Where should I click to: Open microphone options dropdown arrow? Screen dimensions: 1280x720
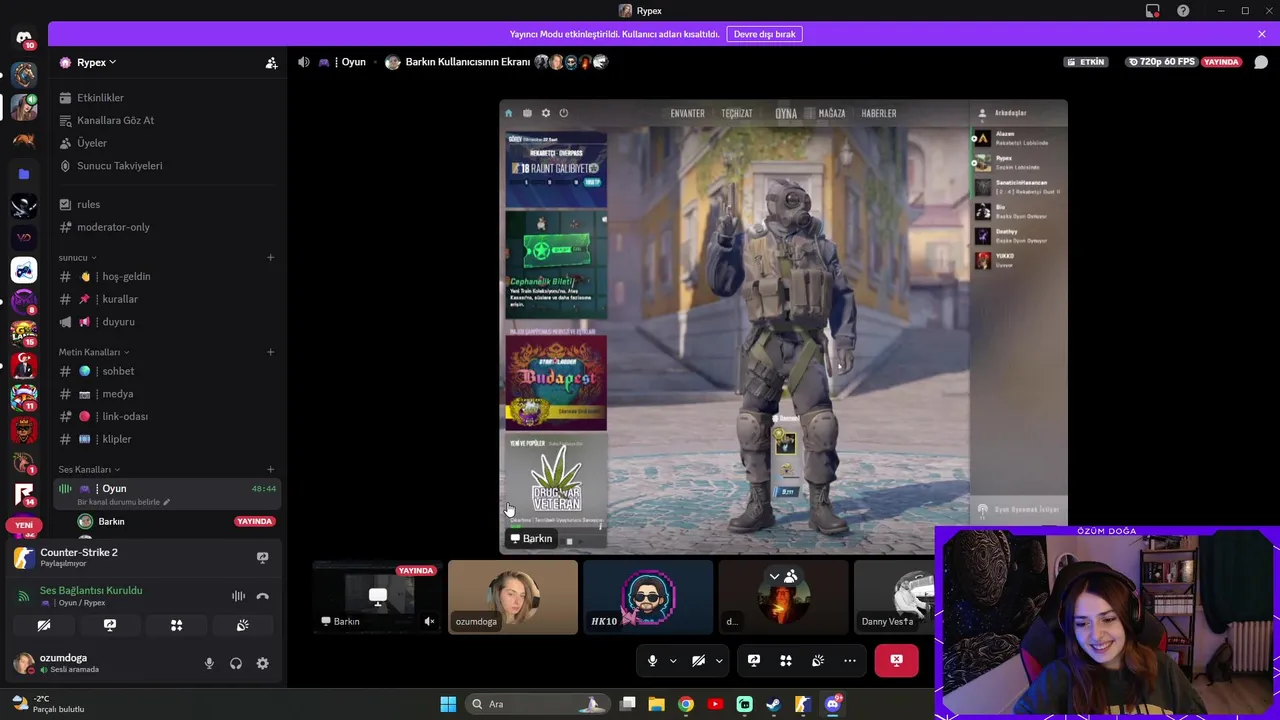(x=673, y=660)
